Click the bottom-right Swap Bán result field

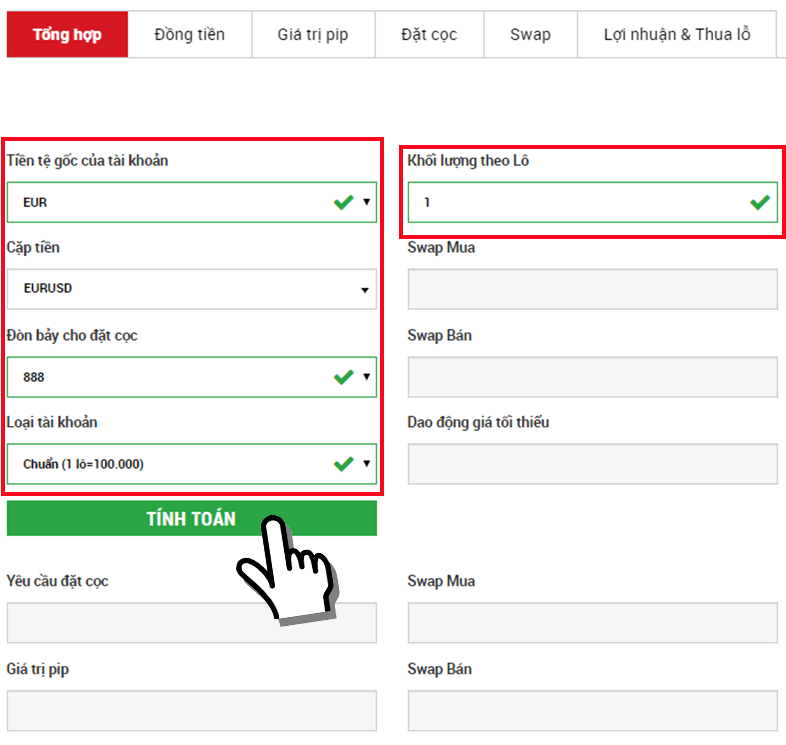point(592,710)
